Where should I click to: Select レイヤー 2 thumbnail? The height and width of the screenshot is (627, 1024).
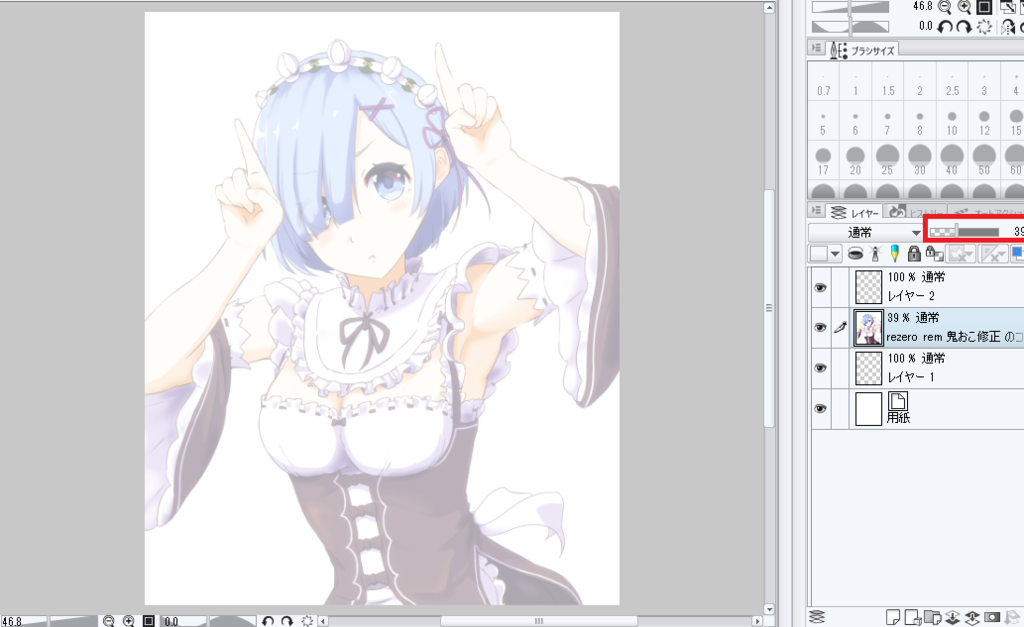tap(869, 287)
